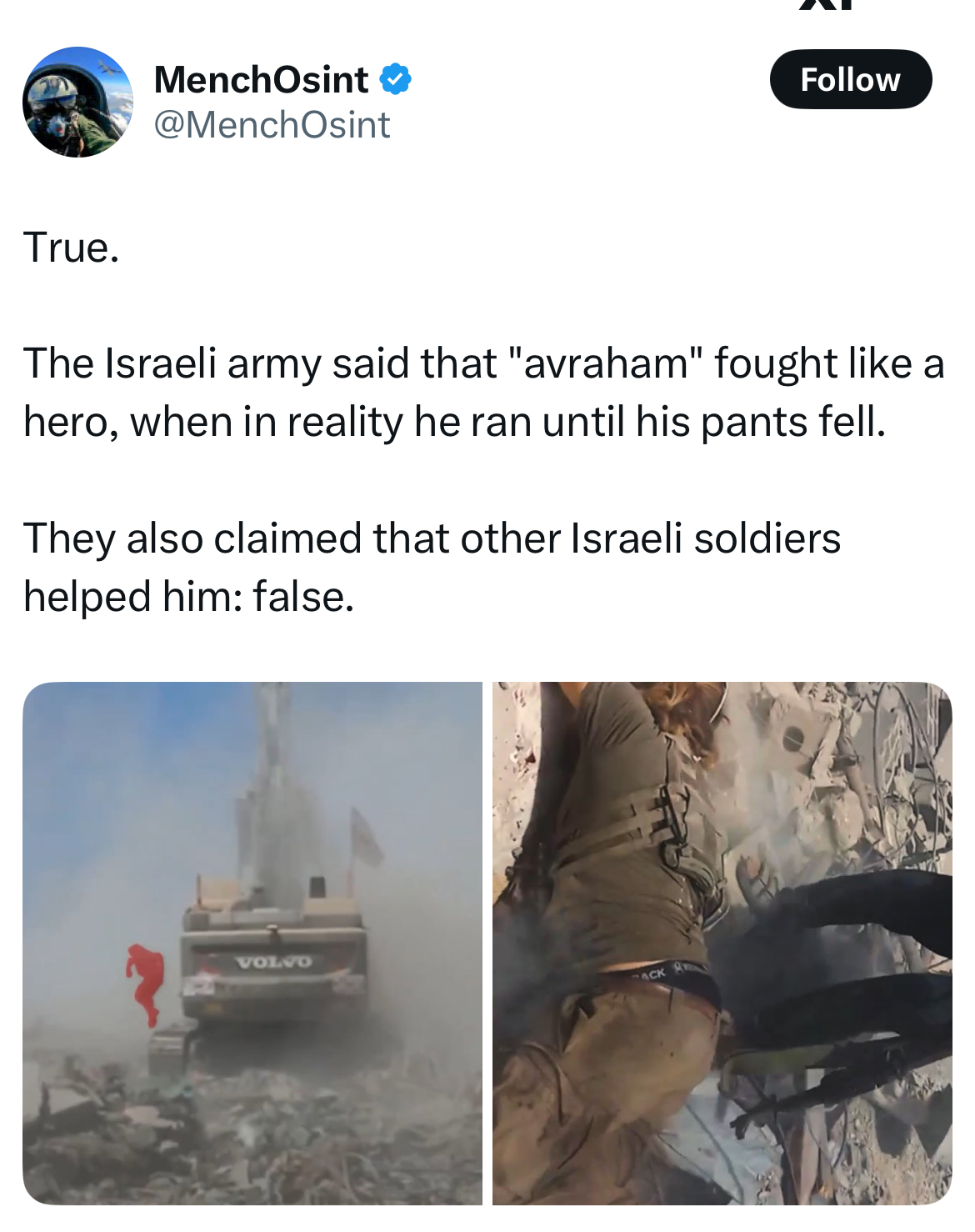Open the right photo of person in rubble
Viewport: 975px width, 1232px height.
point(722,943)
